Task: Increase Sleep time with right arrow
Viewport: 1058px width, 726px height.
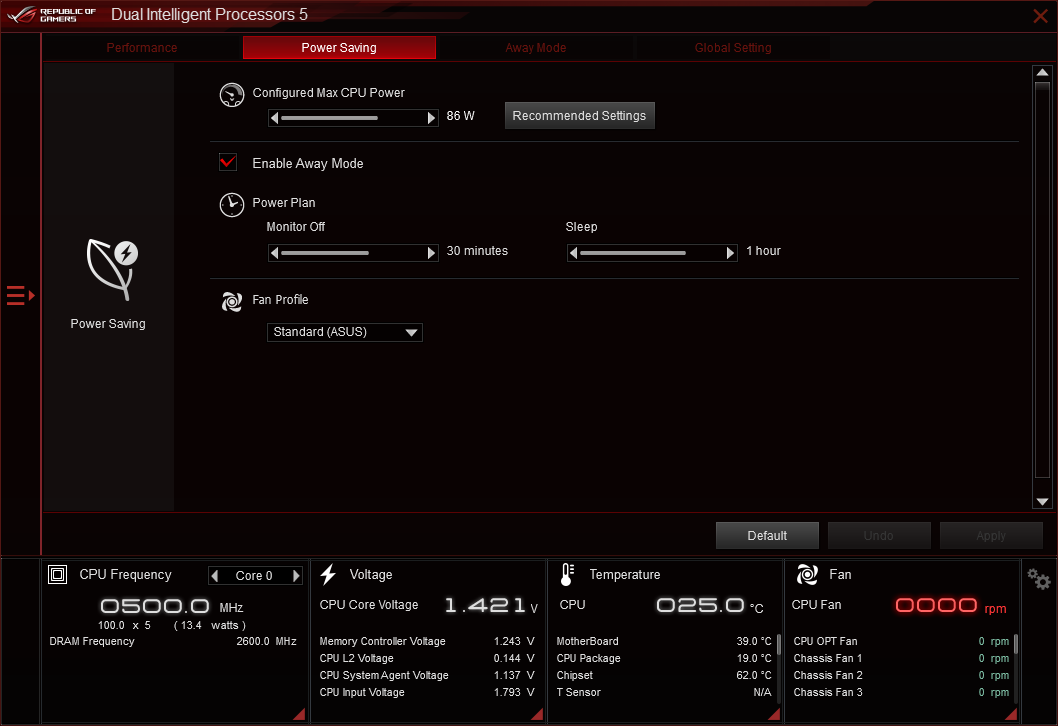Action: [730, 253]
